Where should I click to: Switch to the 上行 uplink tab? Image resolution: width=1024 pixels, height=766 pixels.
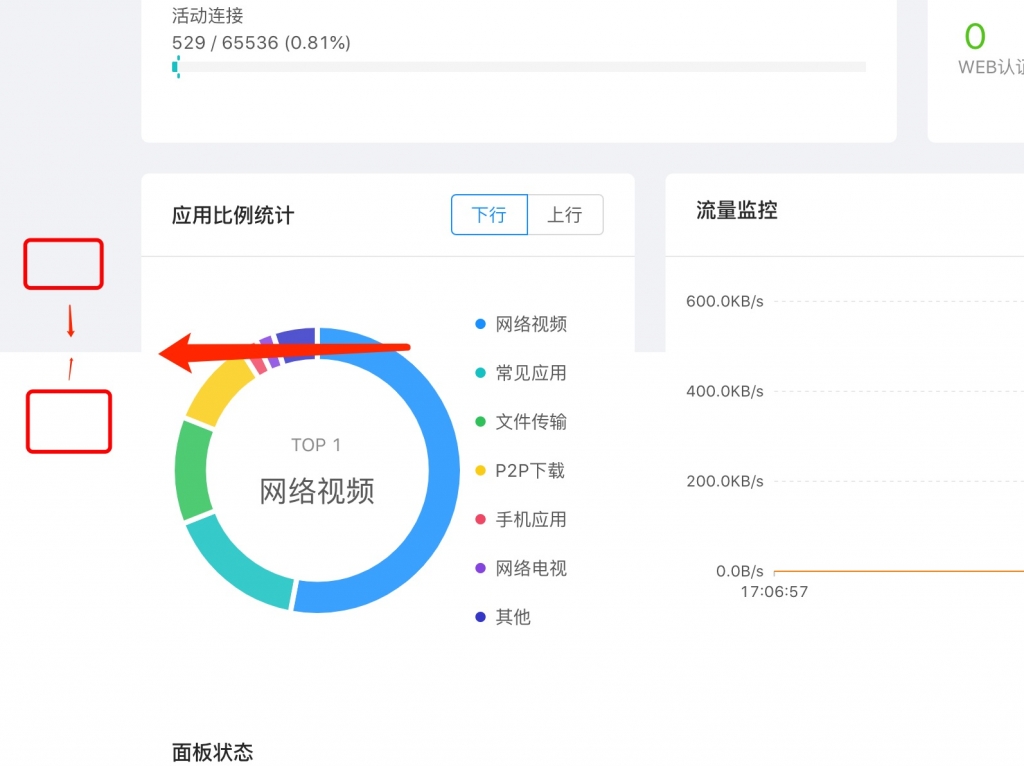point(565,215)
